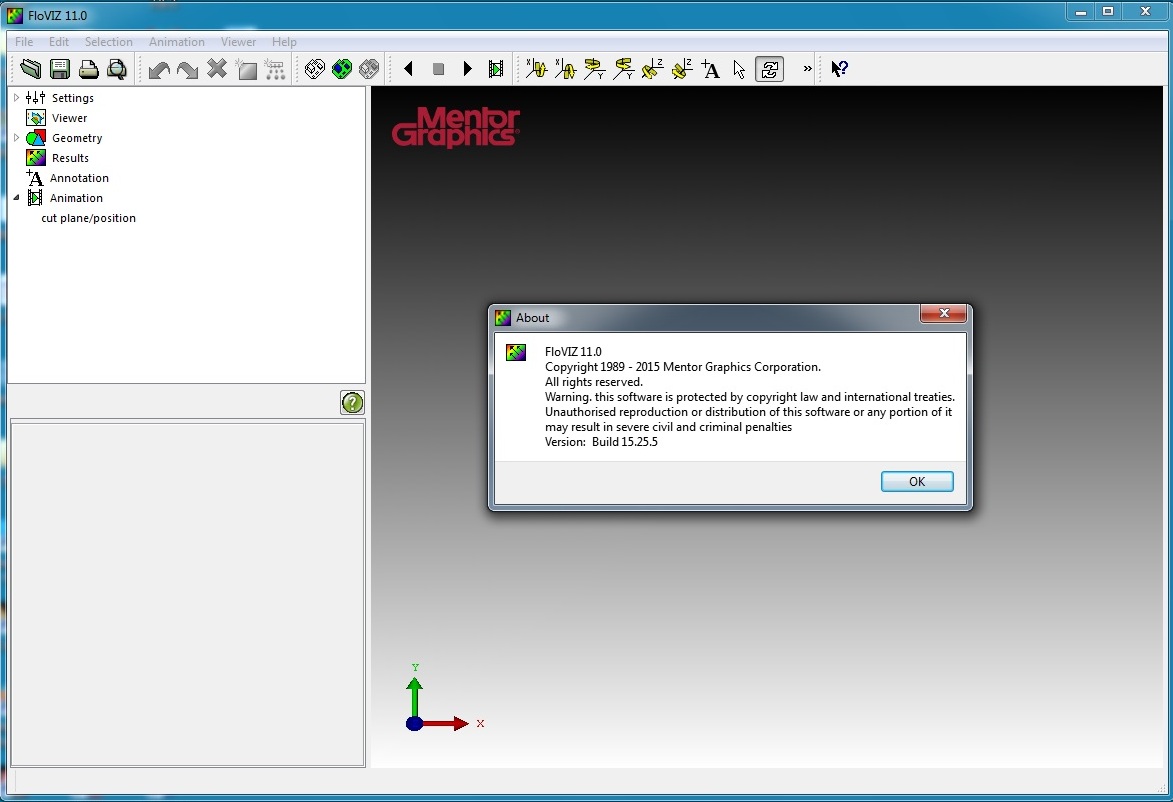This screenshot has height=802, width=1173.
Task: Click X-axis rotate icon adjacent to Y-axis icons
Action: click(x=566, y=69)
